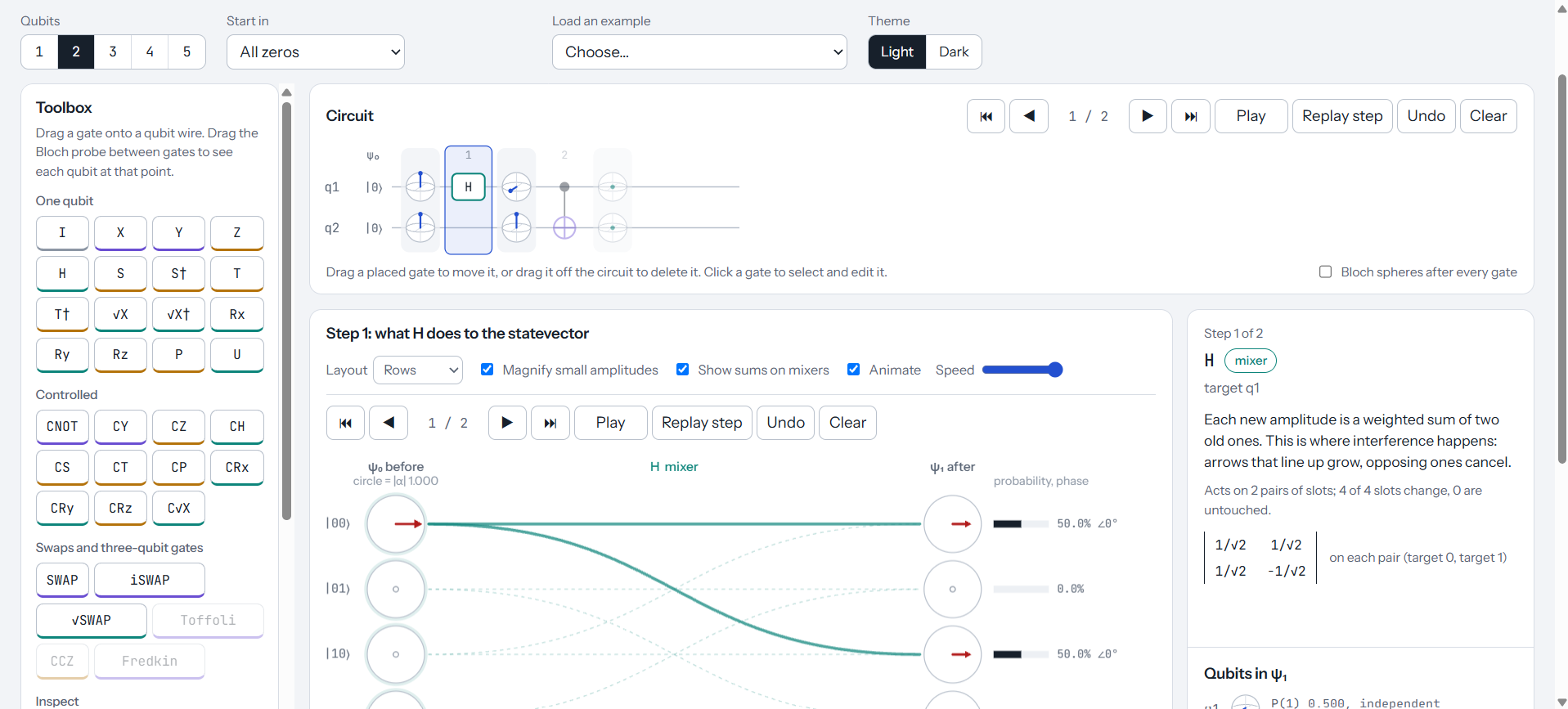Set qubit count to 4
Screen dimensions: 1568x709
coord(150,52)
